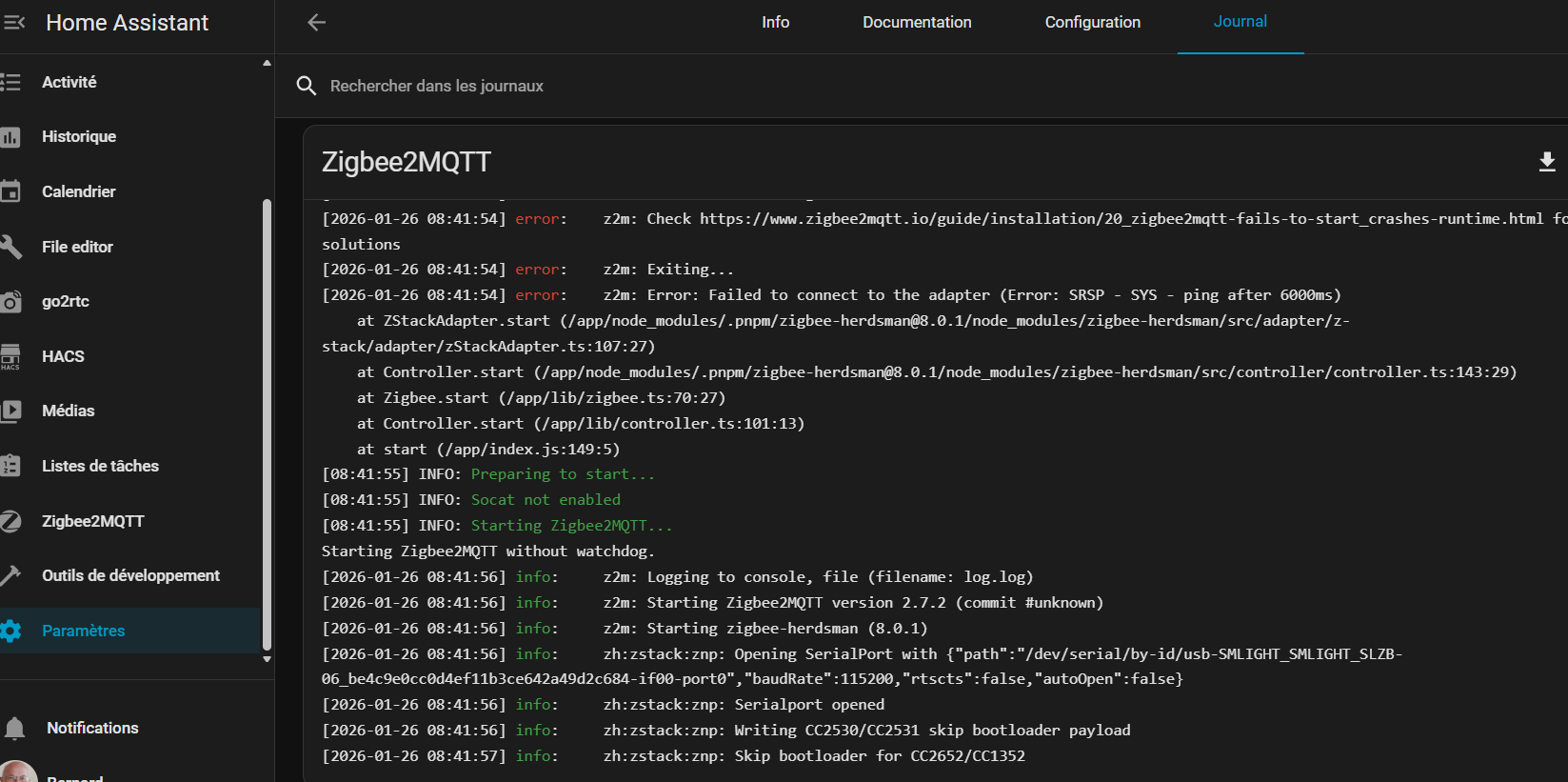Switch to the Info tab

(775, 22)
